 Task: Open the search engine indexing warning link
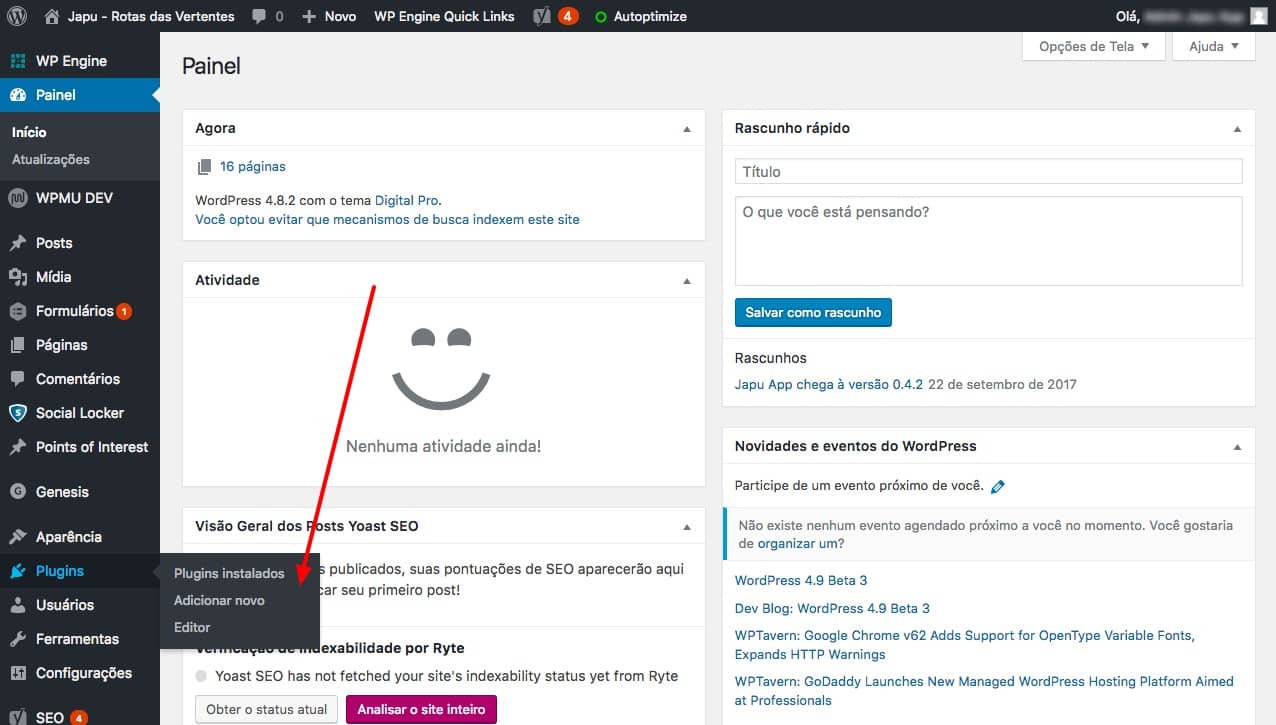click(x=387, y=219)
